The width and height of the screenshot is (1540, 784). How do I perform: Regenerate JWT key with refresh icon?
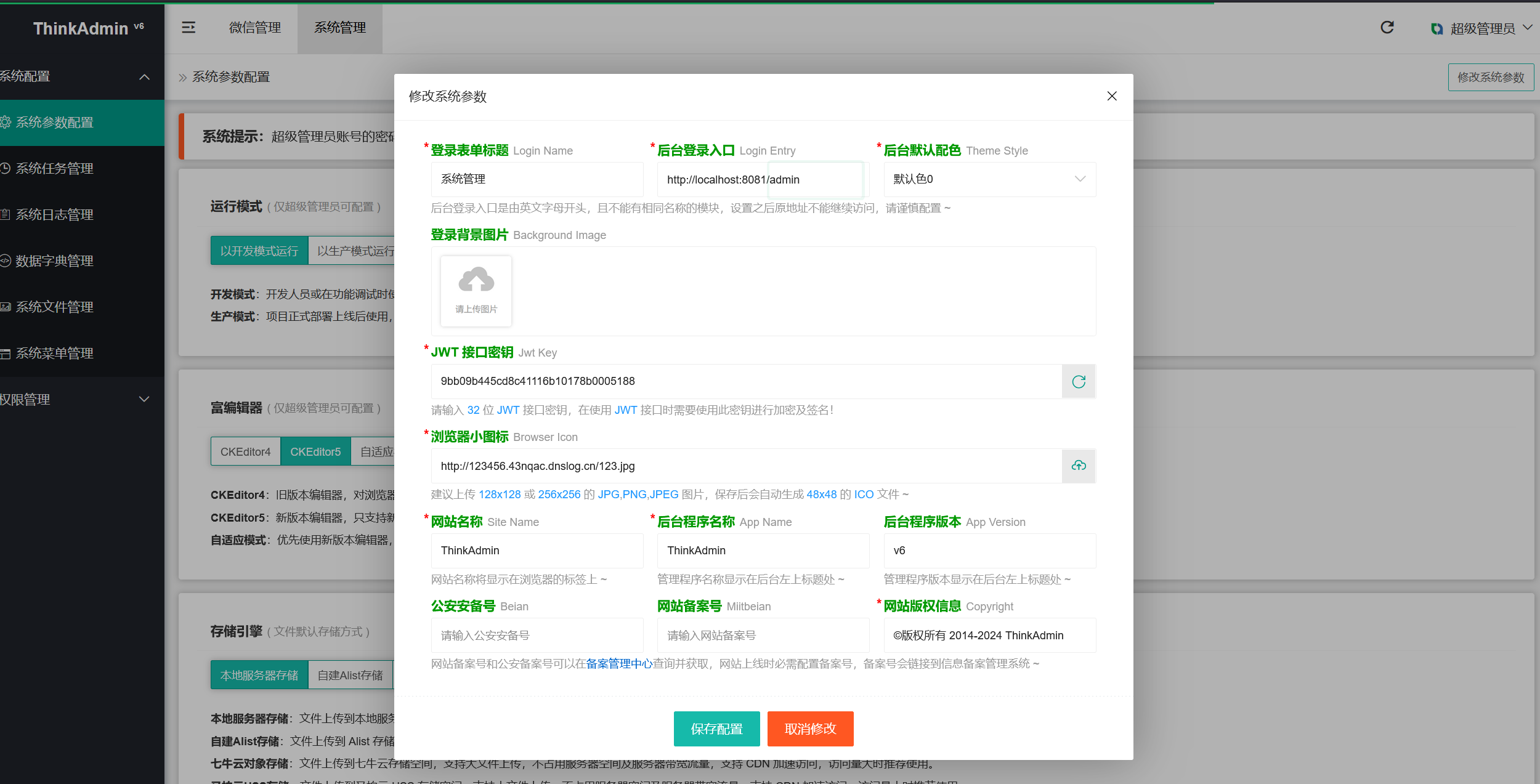coord(1079,381)
